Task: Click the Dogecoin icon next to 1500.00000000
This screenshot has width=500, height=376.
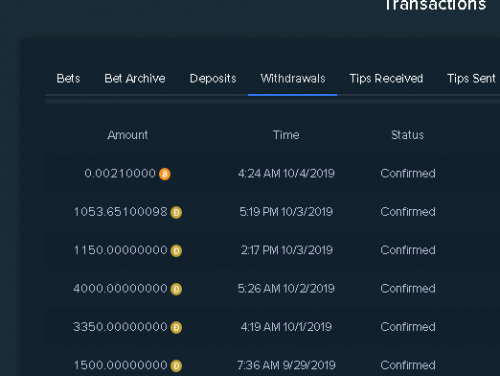Action: click(176, 366)
